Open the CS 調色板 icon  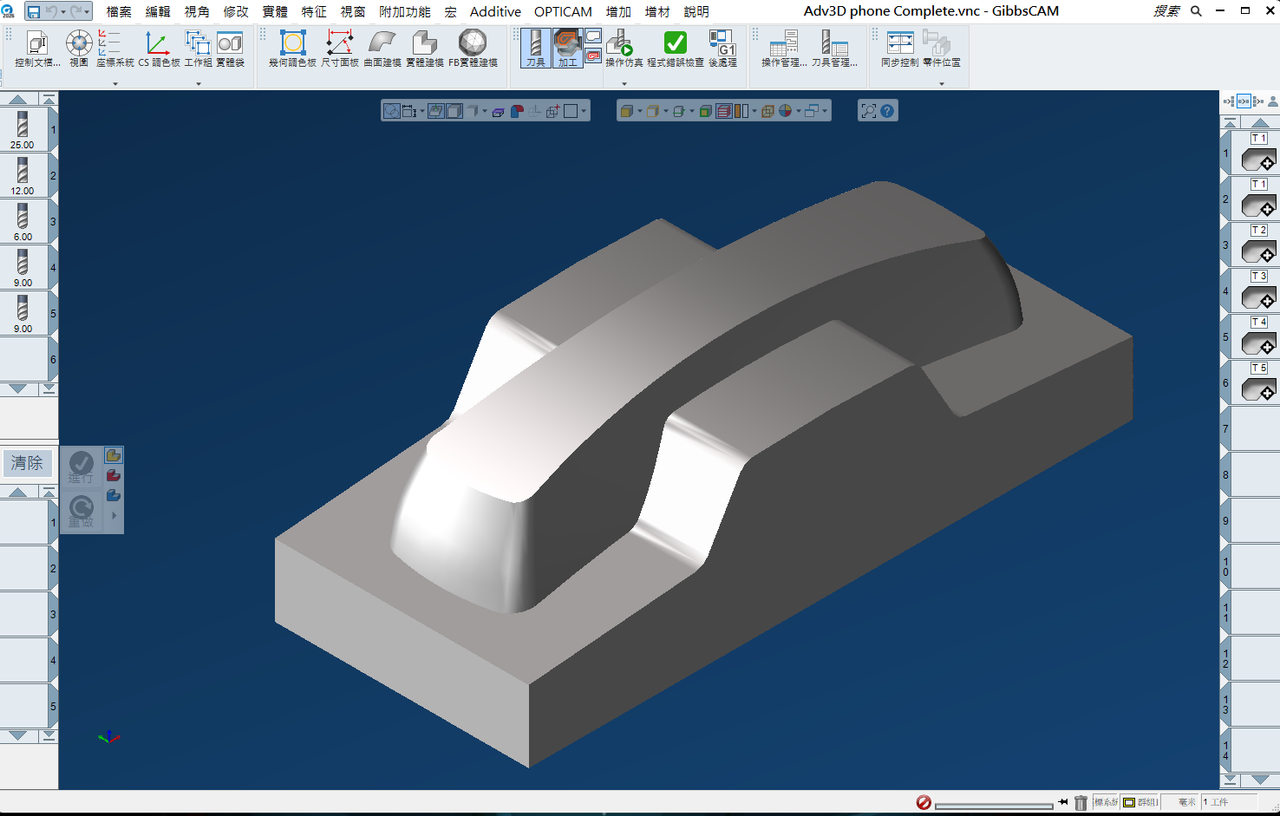click(x=158, y=48)
